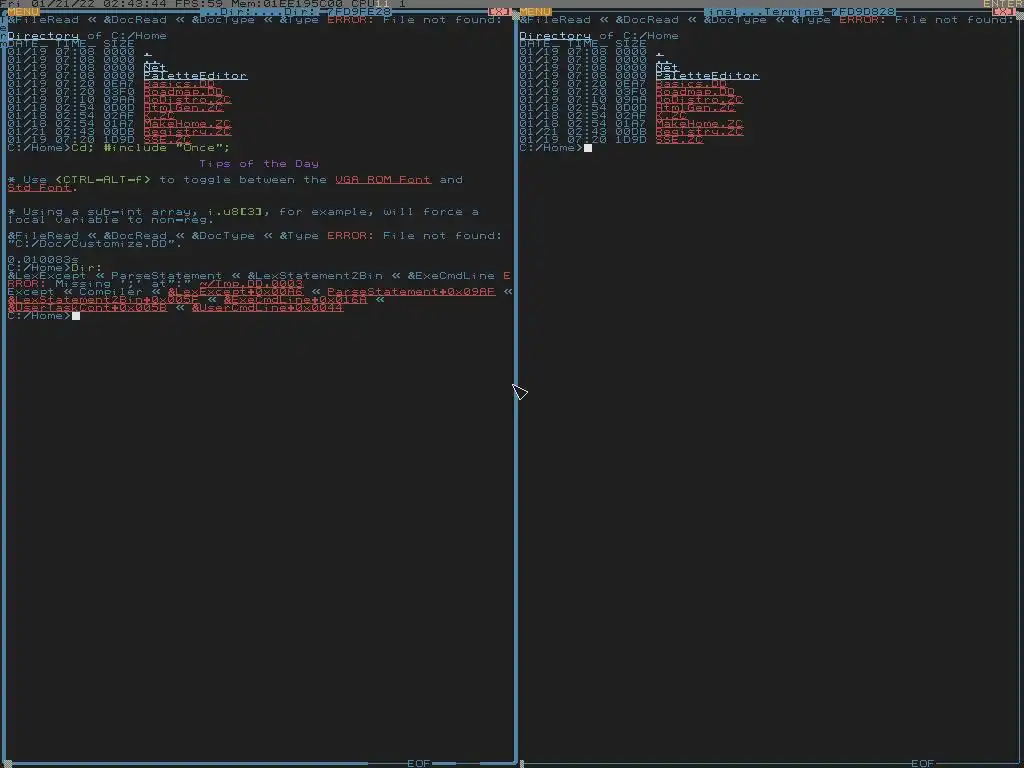Select the left window title bar 7FD9FE28
Screen dimensions: 1024x768
pyautogui.click(x=296, y=12)
